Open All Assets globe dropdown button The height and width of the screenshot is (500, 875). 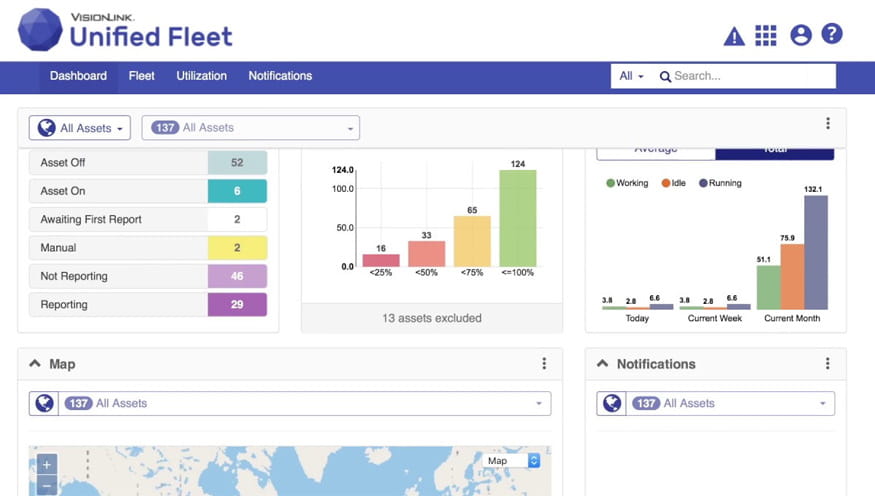click(x=80, y=128)
